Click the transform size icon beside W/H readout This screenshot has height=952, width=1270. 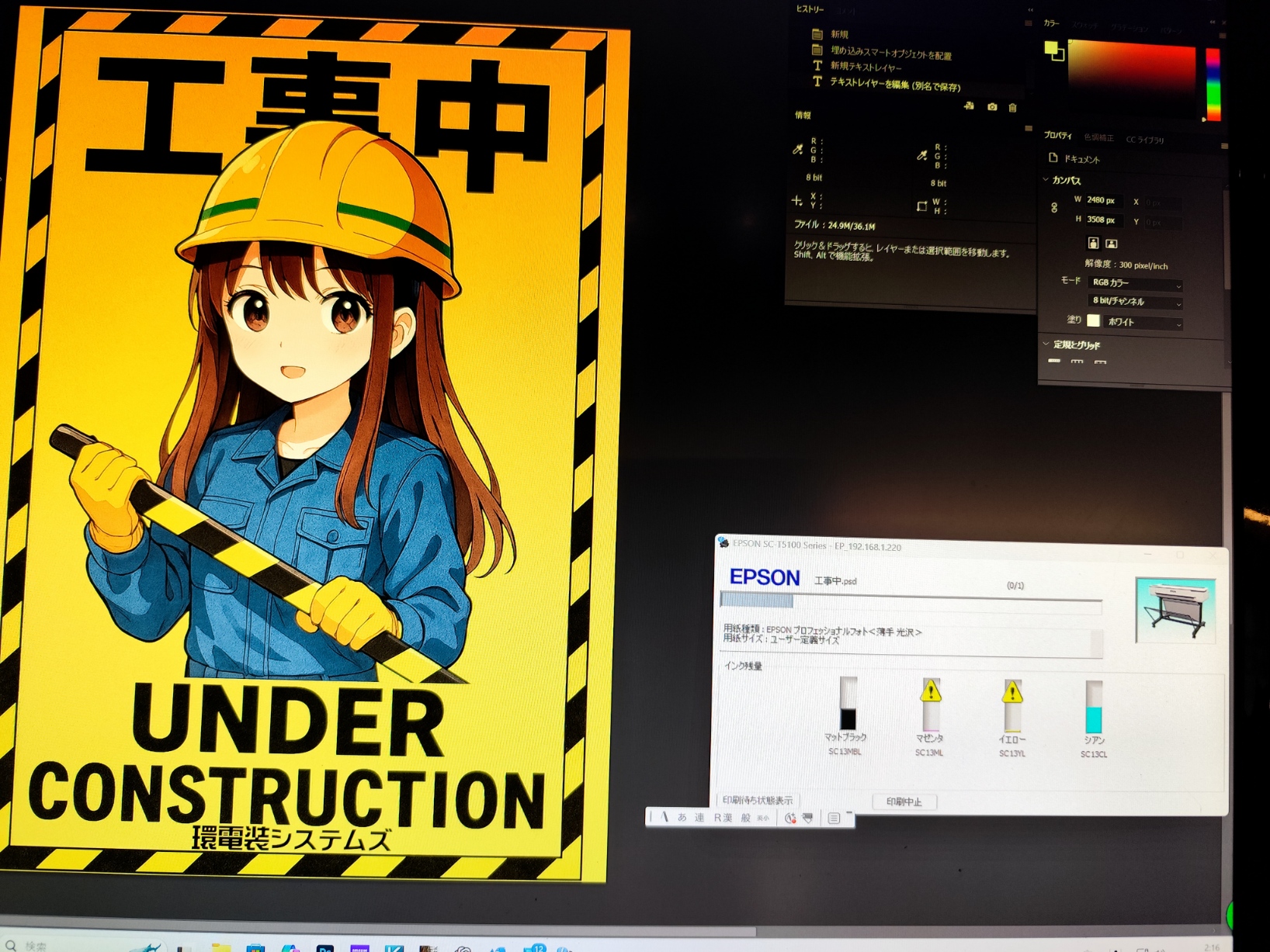coord(921,206)
